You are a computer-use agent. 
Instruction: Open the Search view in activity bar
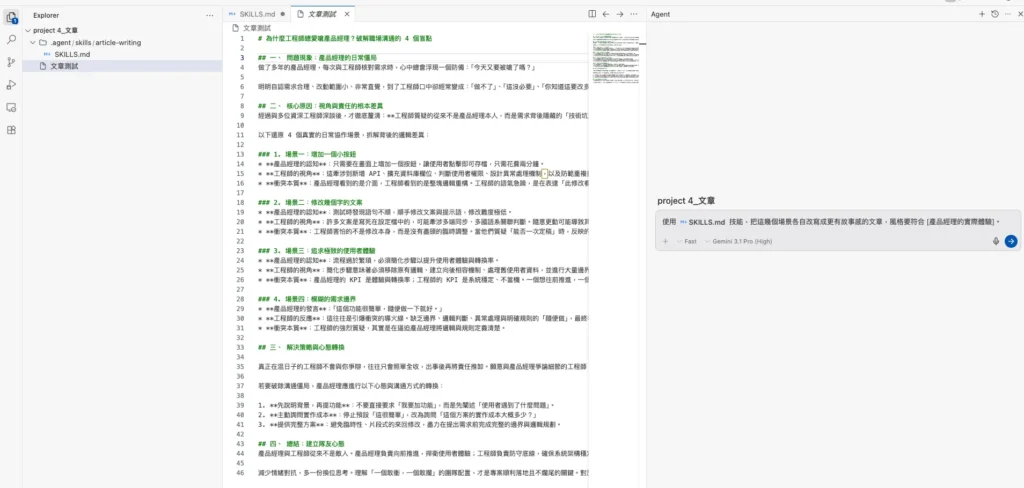pyautogui.click(x=11, y=40)
